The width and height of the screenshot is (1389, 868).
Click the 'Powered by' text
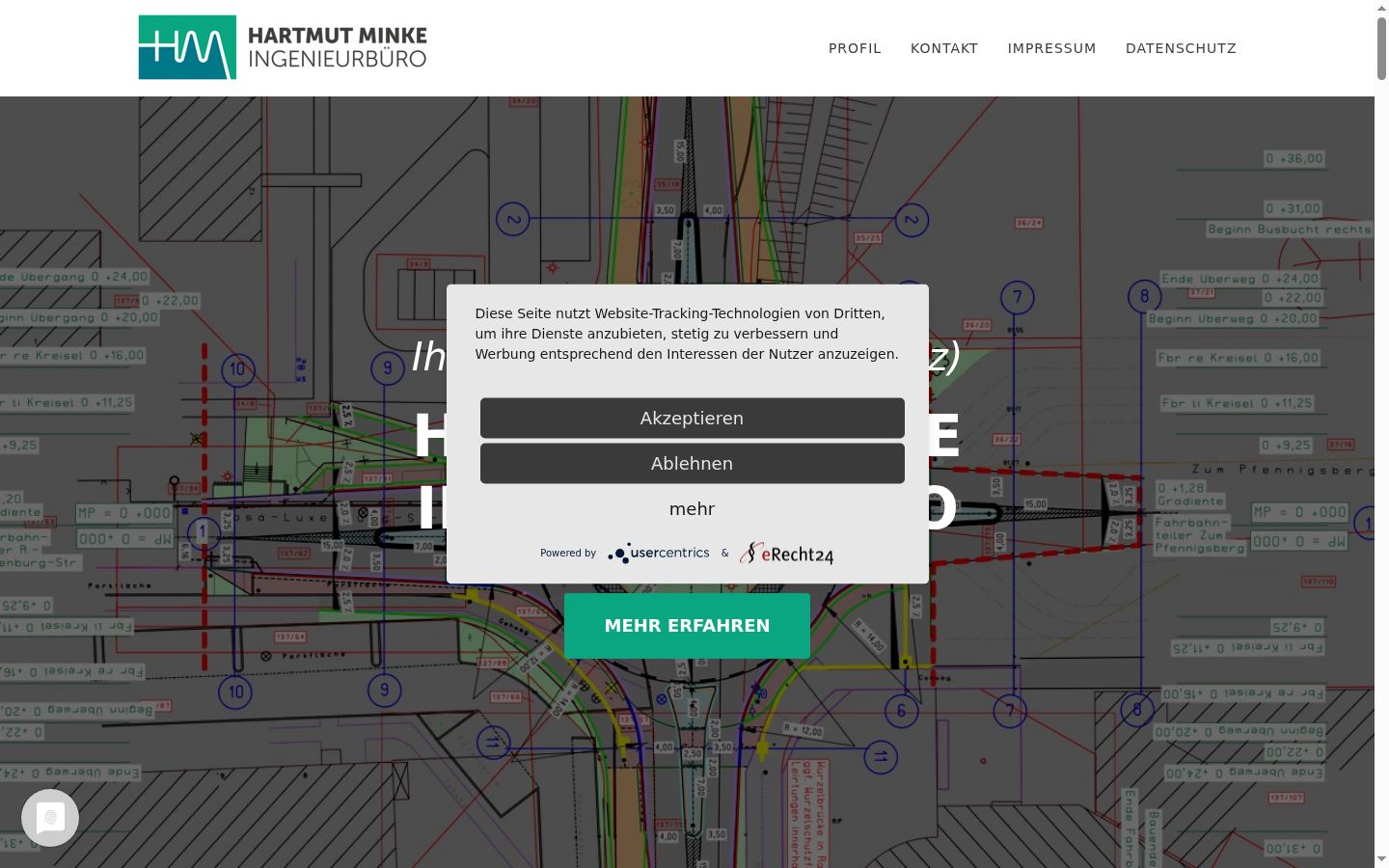[568, 553]
